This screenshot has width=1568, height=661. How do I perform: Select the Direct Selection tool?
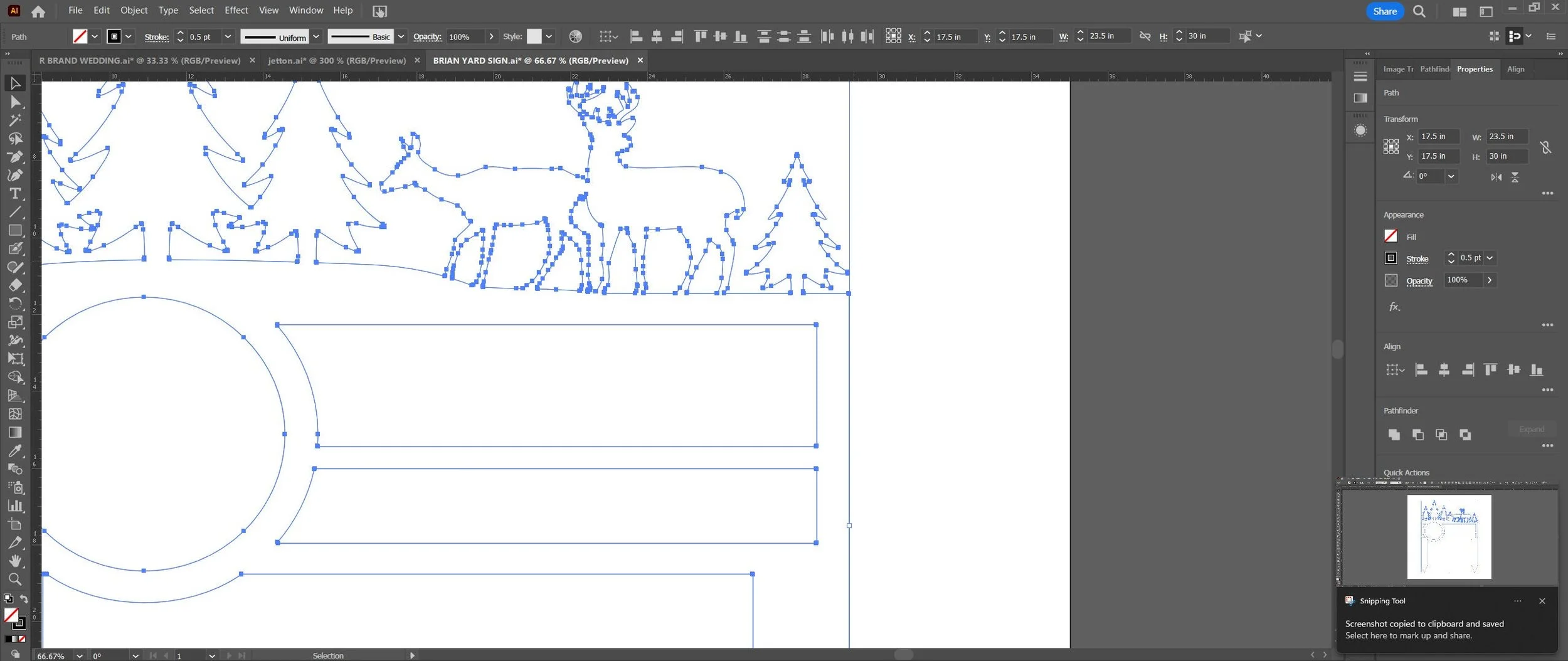[x=15, y=102]
